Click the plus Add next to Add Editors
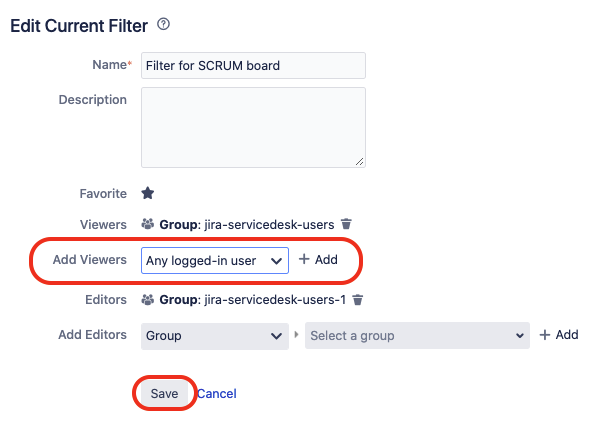The height and width of the screenshot is (423, 603). [558, 335]
